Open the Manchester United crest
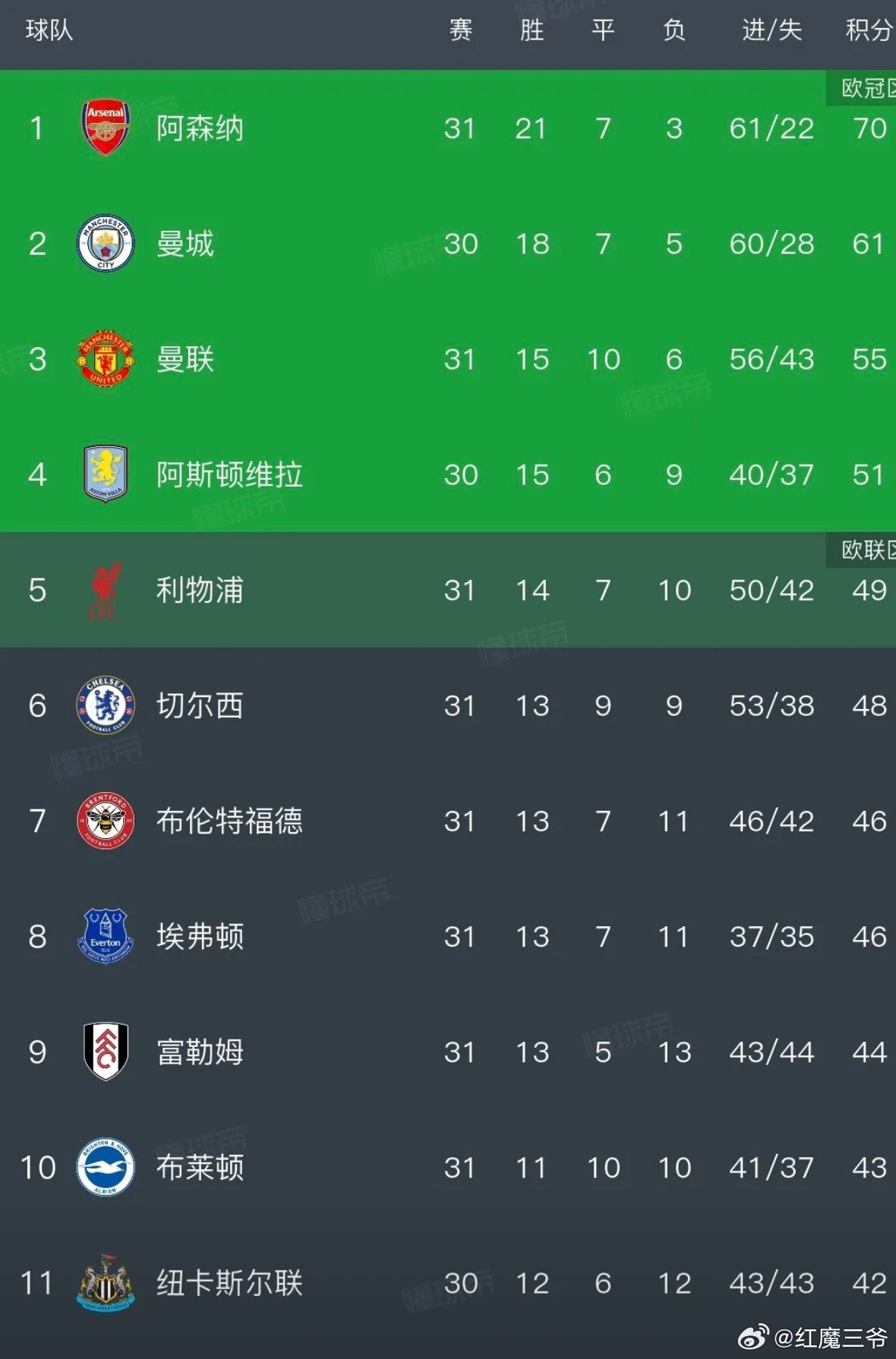Viewport: 896px width, 1359px height. [106, 359]
